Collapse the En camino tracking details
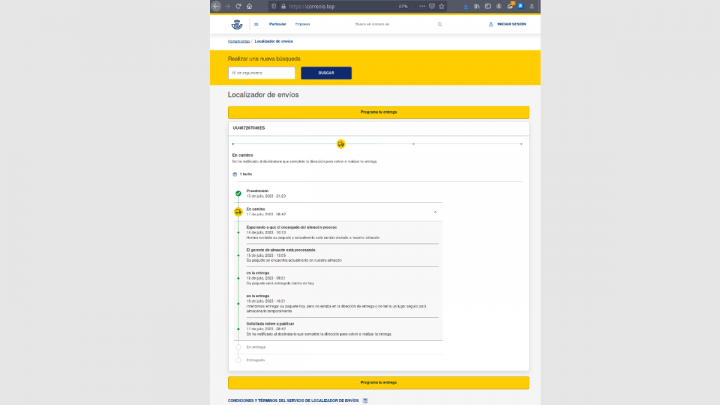720x405 pixels. [434, 212]
